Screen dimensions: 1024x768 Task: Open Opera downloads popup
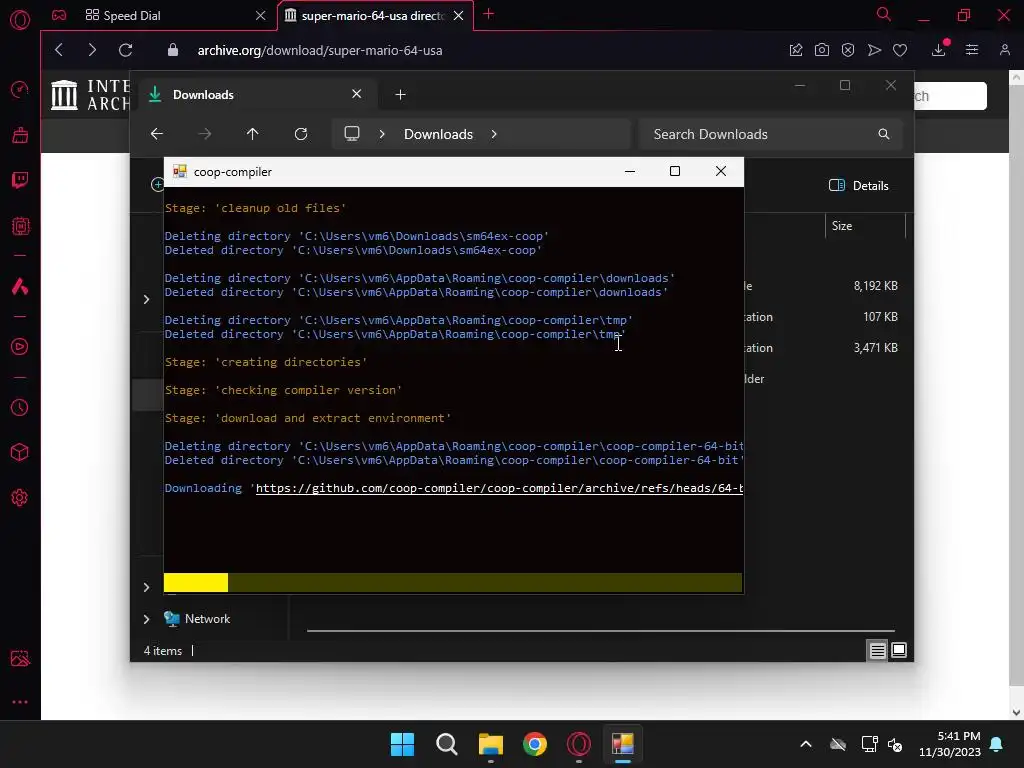(939, 50)
